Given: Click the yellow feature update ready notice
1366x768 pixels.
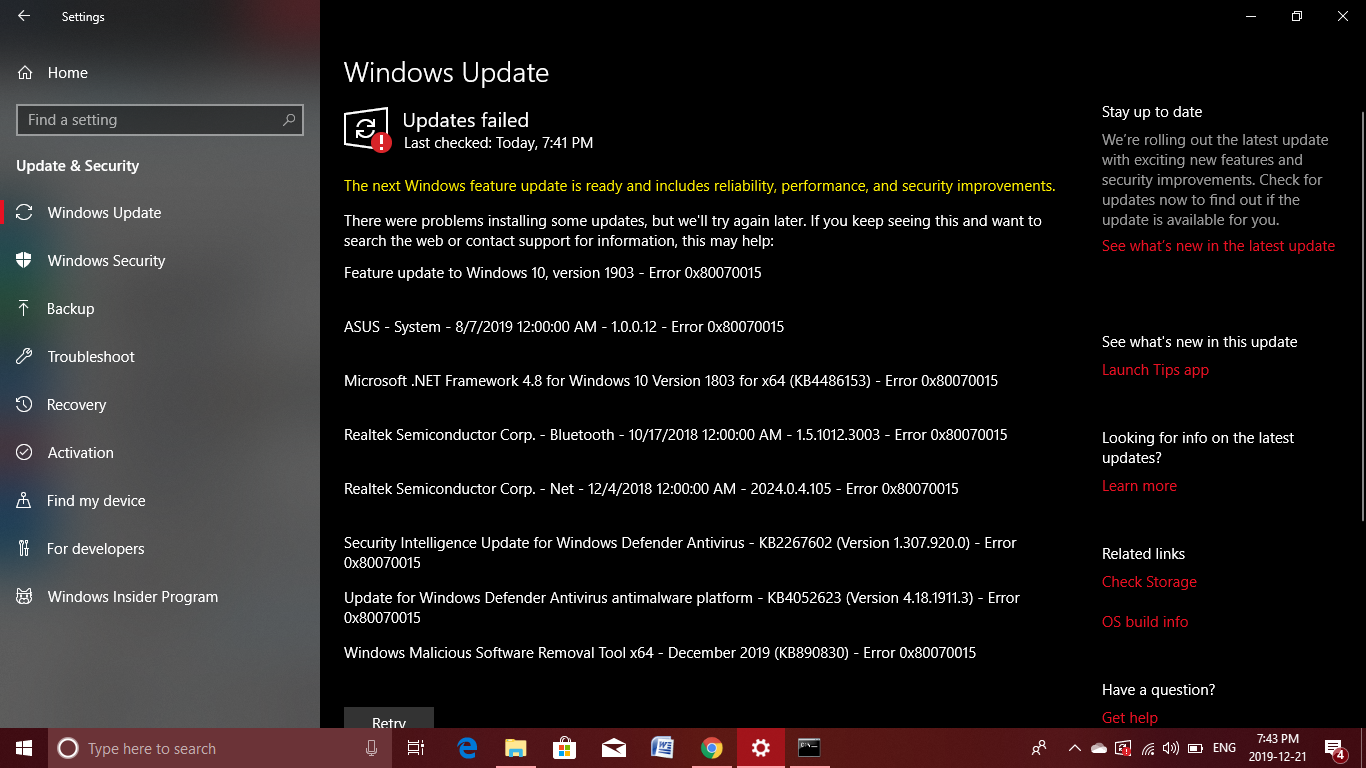Looking at the screenshot, I should pyautogui.click(x=699, y=186).
